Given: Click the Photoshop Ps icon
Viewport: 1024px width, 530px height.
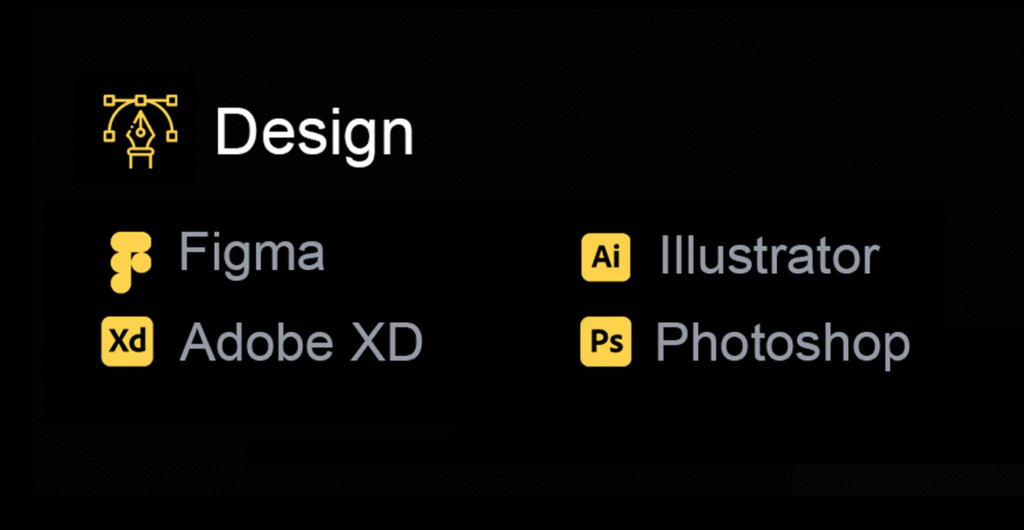Looking at the screenshot, I should pyautogui.click(x=606, y=342).
